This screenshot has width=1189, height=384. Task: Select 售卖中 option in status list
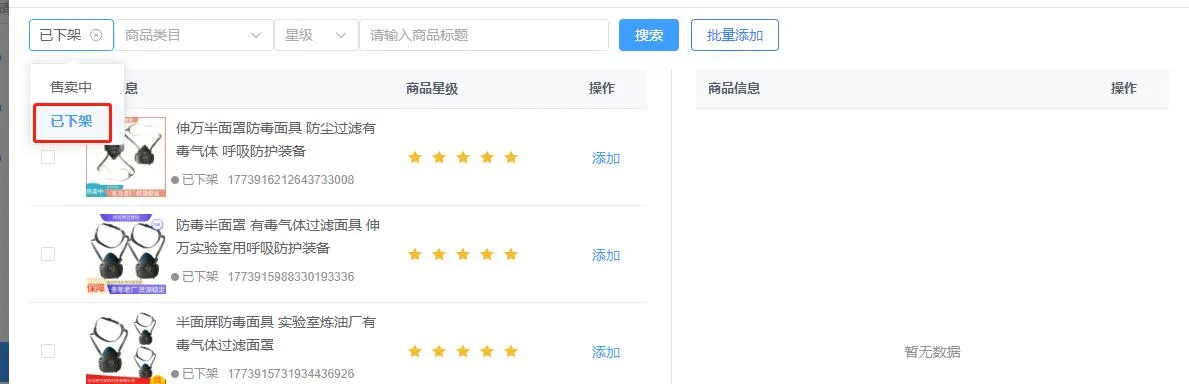(71, 87)
